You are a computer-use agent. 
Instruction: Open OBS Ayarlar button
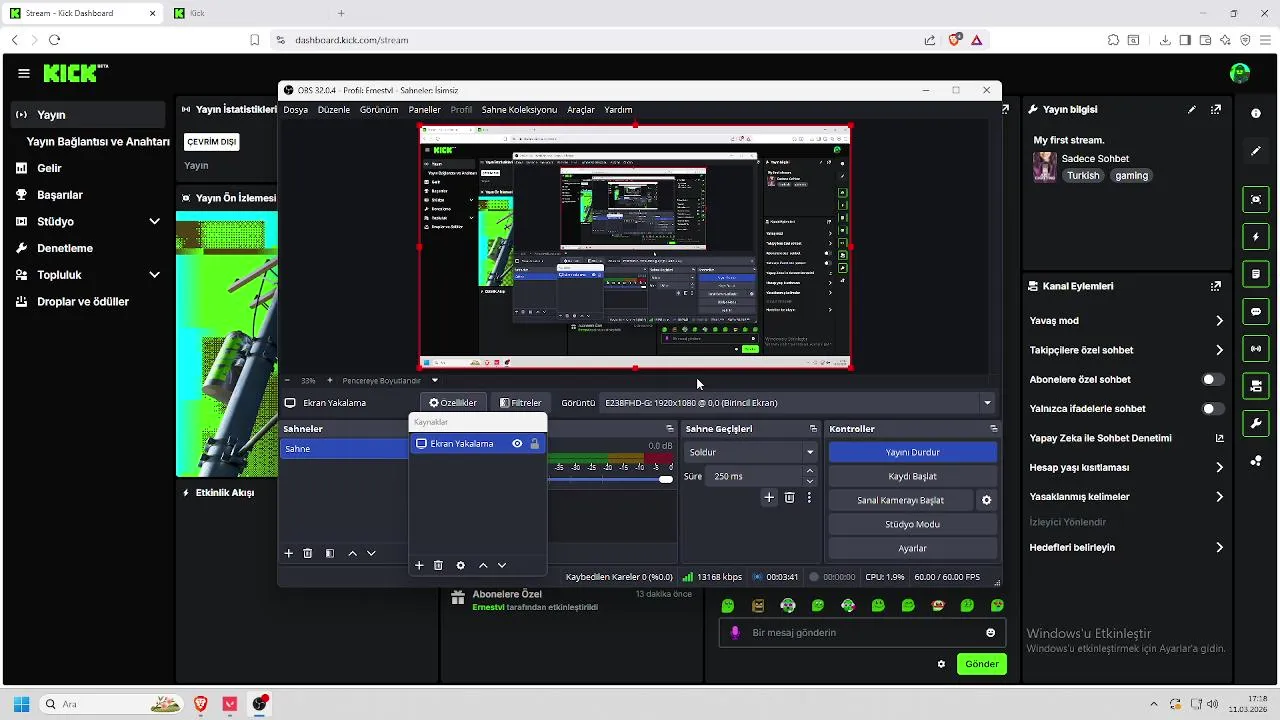[912, 548]
